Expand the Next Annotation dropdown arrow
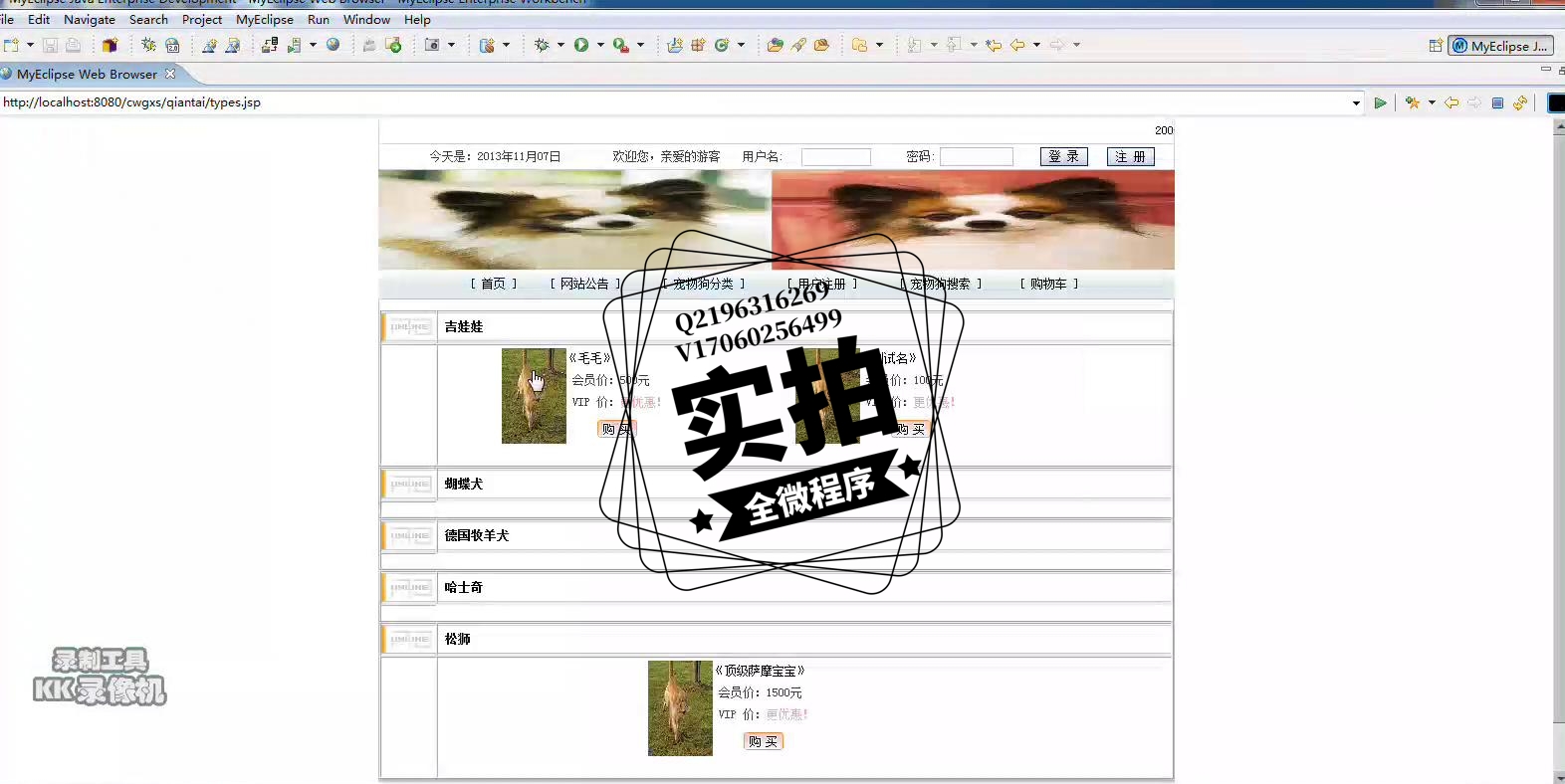 click(x=934, y=45)
